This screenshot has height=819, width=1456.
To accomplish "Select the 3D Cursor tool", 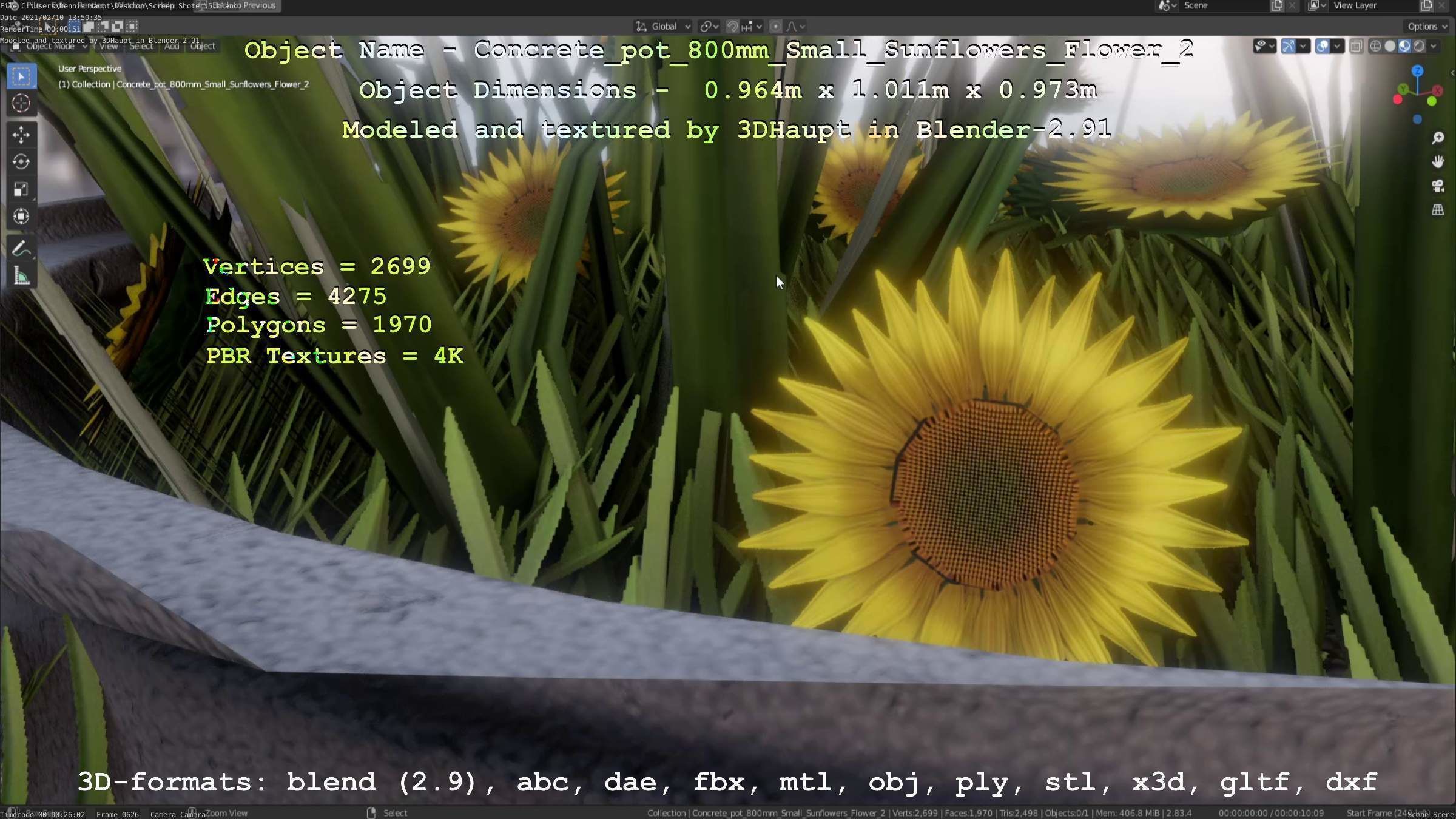I will tap(21, 103).
